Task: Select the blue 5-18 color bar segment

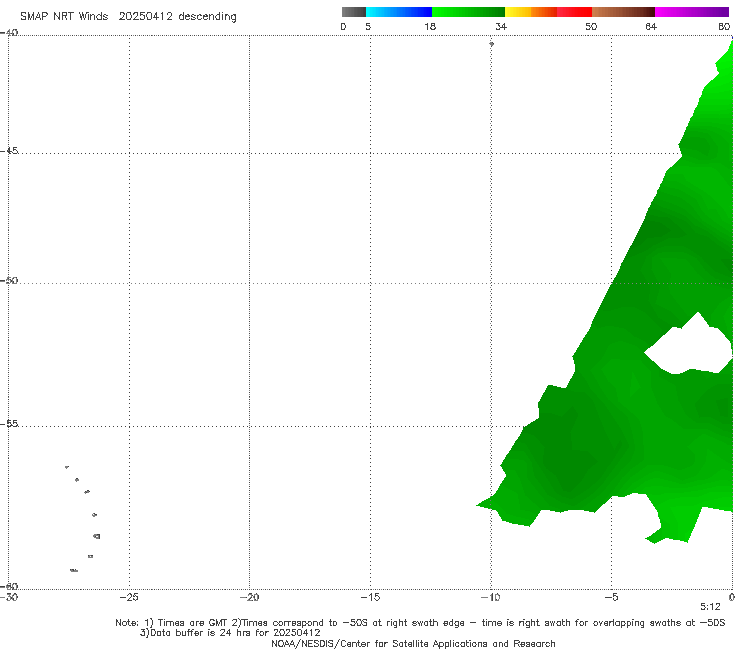Action: [399, 12]
